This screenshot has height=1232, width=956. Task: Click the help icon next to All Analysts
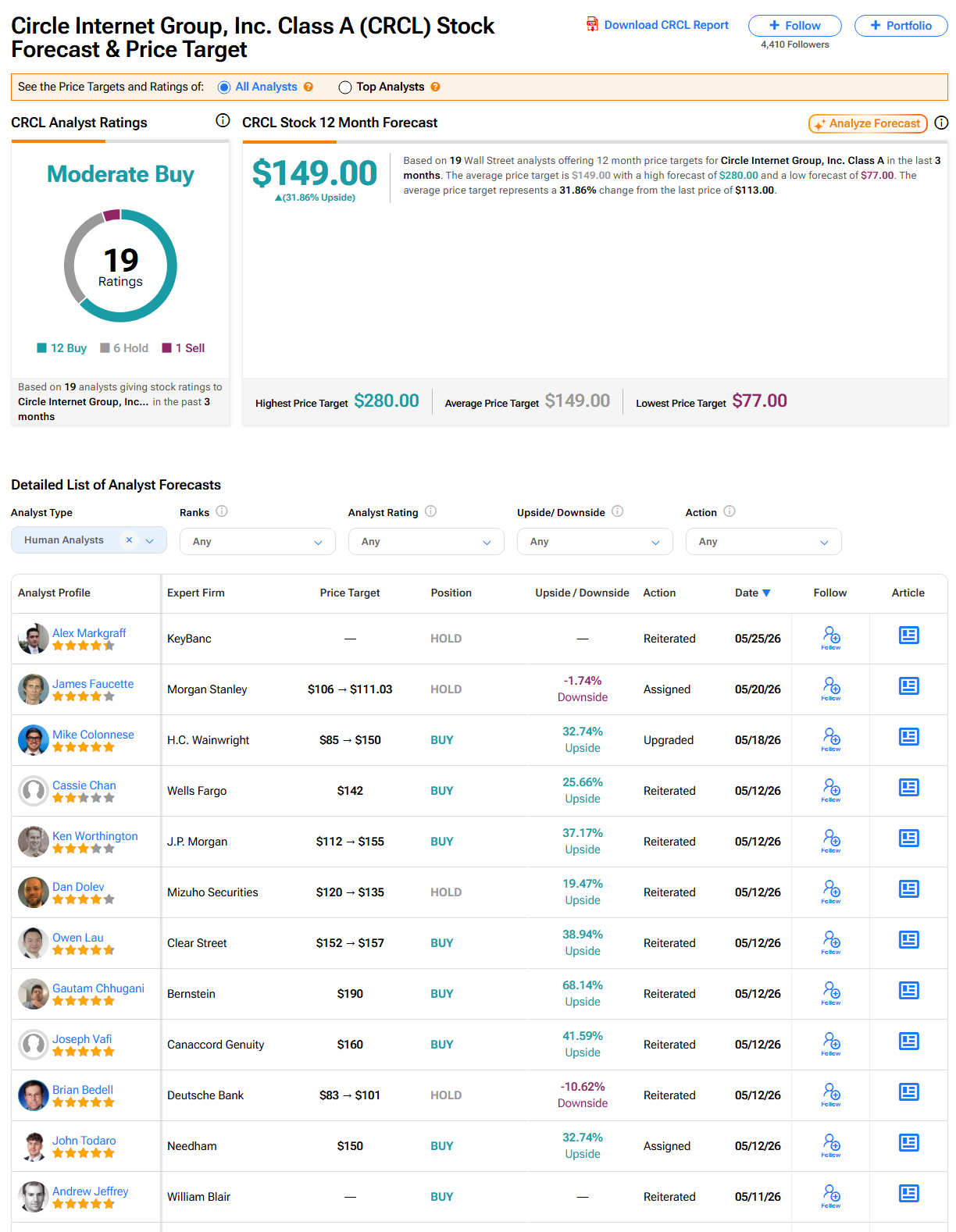309,87
